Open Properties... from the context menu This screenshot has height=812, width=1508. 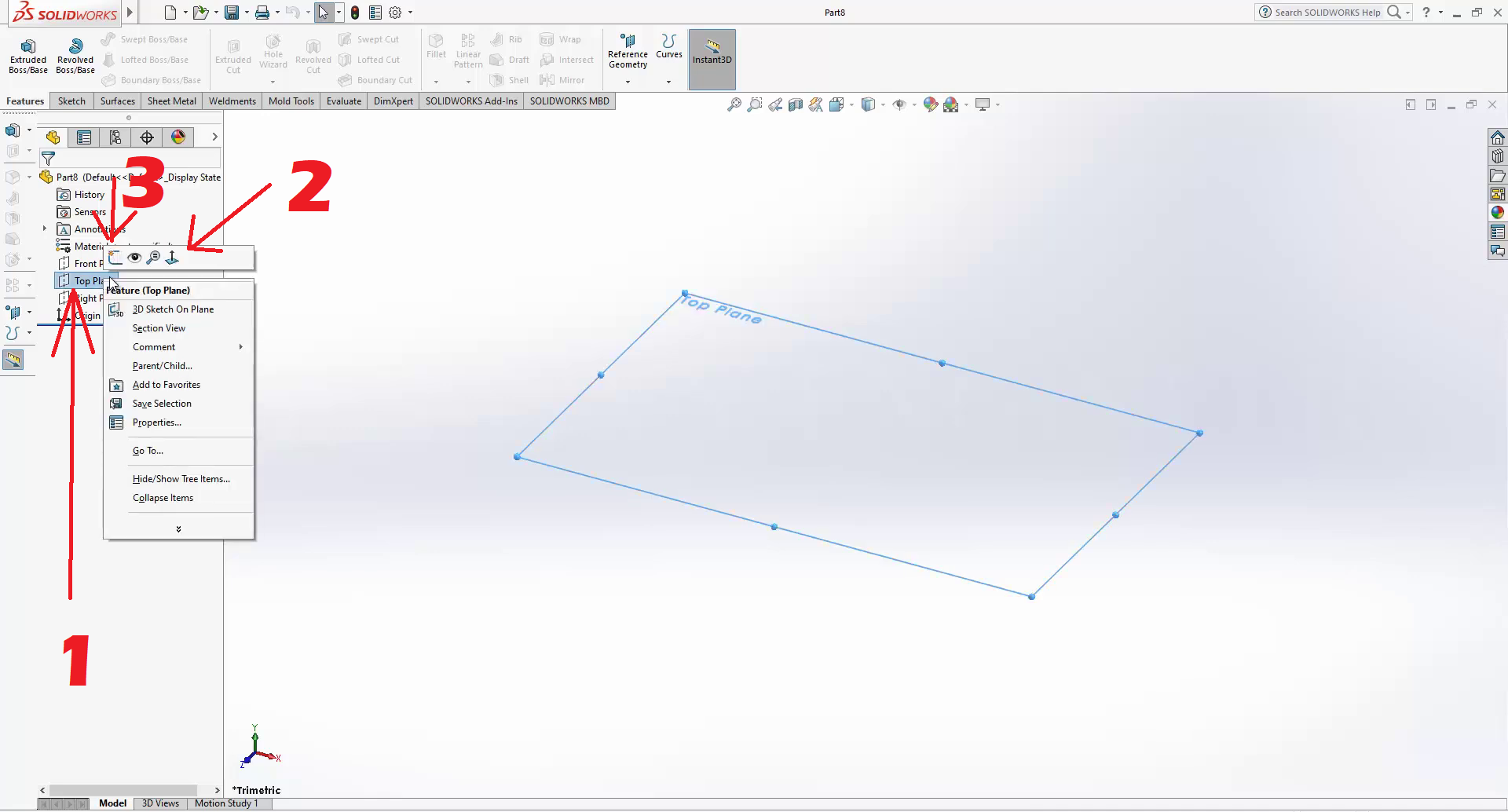(x=156, y=422)
